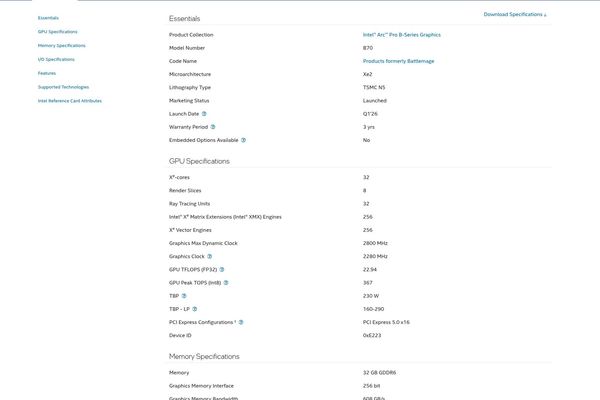600x400 pixels.
Task: Click the Ray Tracing Units label
Action: [x=189, y=204]
